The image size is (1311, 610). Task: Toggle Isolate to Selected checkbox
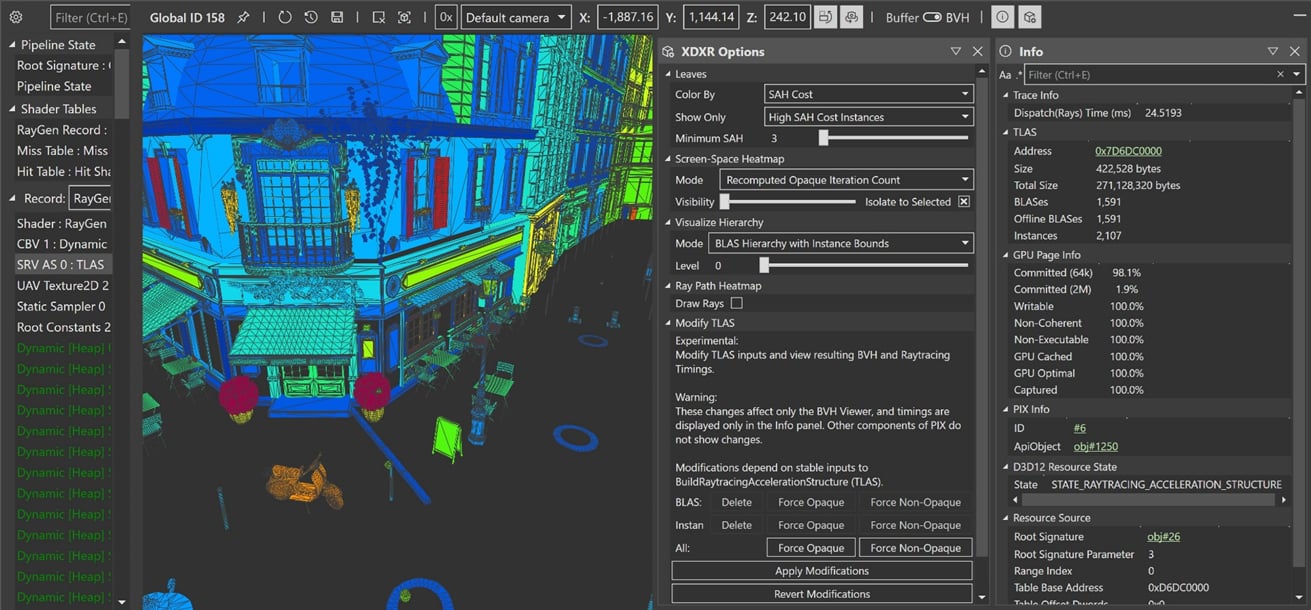click(964, 201)
